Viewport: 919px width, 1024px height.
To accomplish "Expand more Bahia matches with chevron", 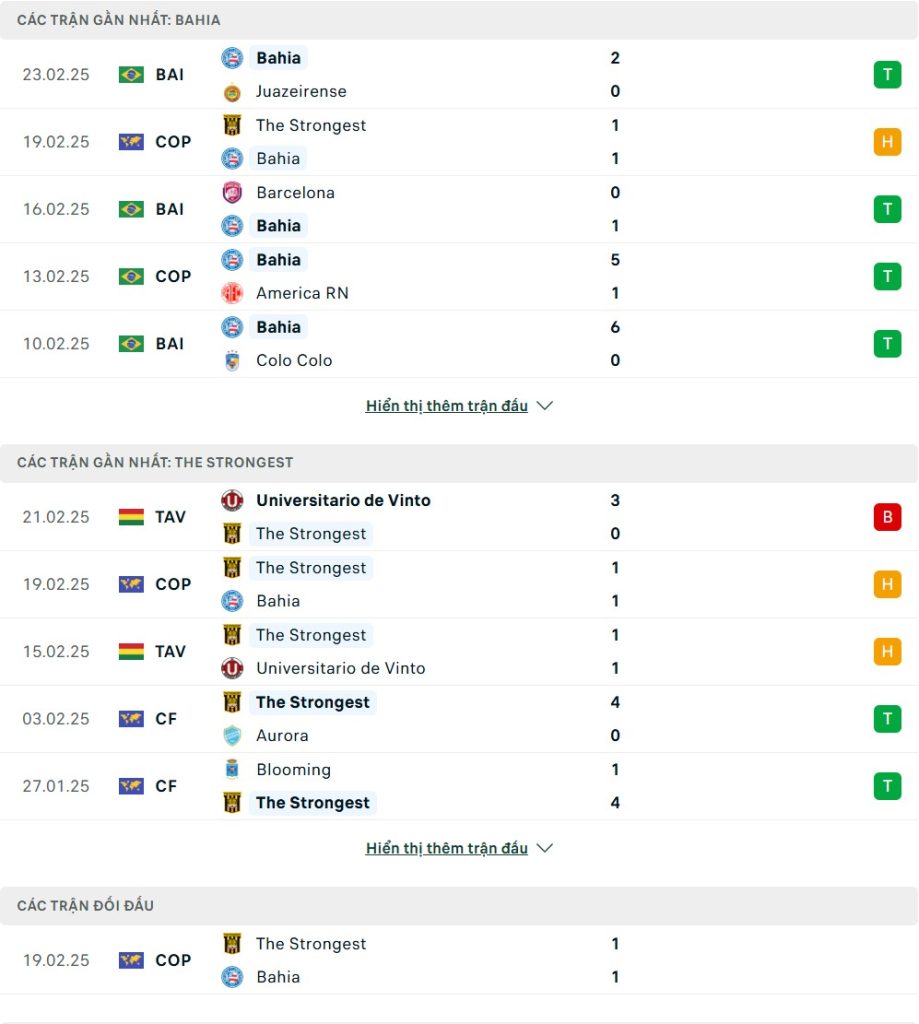I will coord(545,406).
